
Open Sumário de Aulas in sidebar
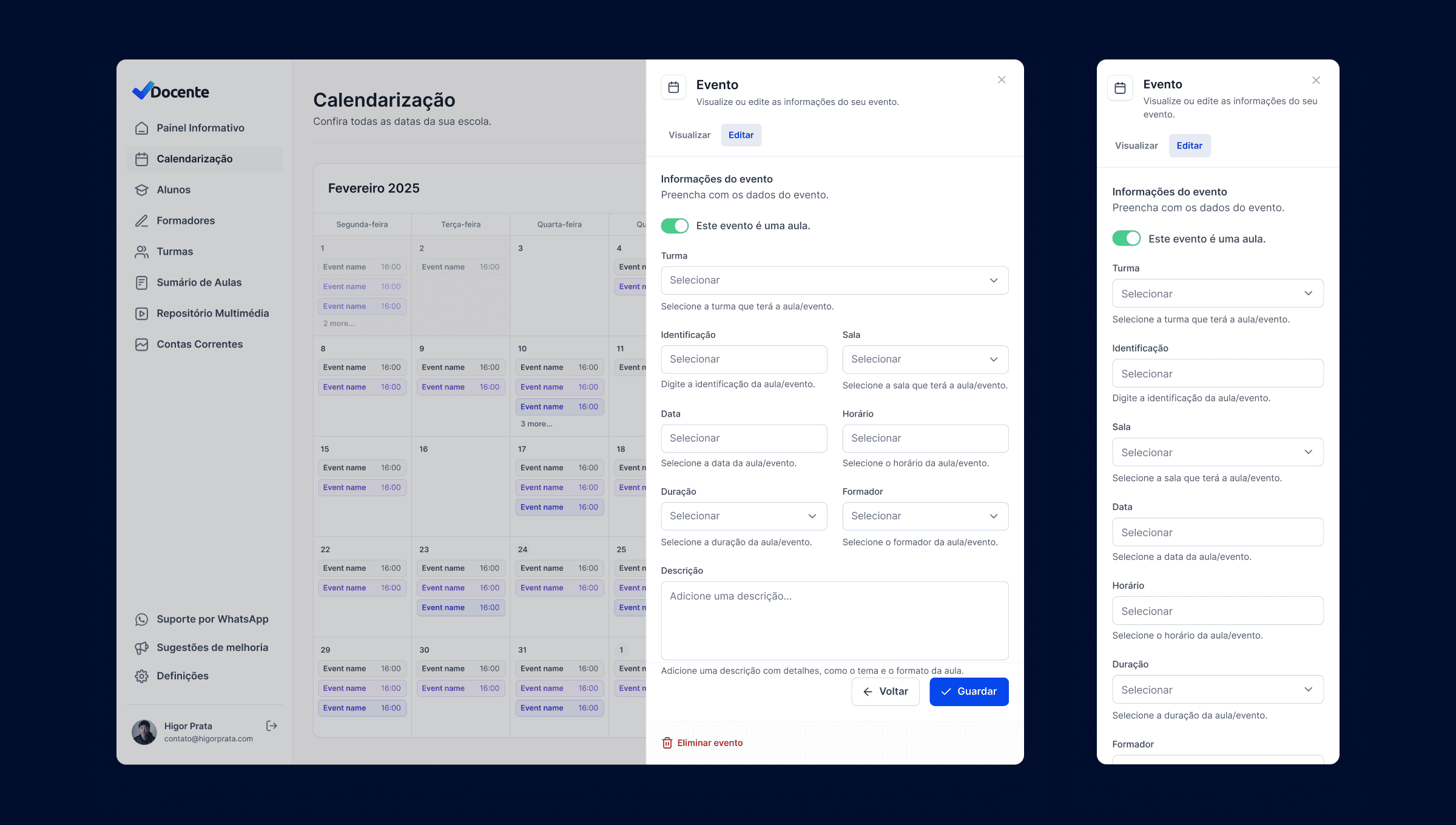click(x=198, y=283)
